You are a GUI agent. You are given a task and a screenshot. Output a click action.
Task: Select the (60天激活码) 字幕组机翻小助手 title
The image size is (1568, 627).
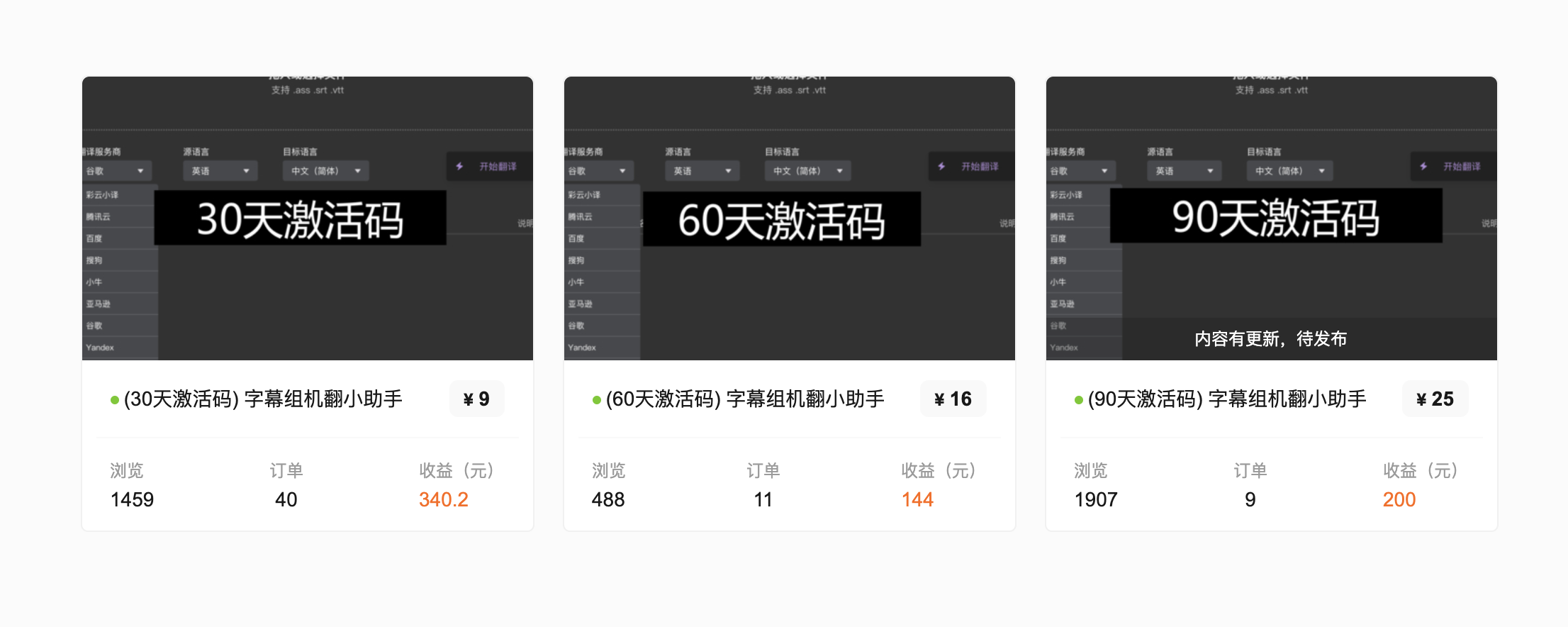pyautogui.click(x=745, y=399)
